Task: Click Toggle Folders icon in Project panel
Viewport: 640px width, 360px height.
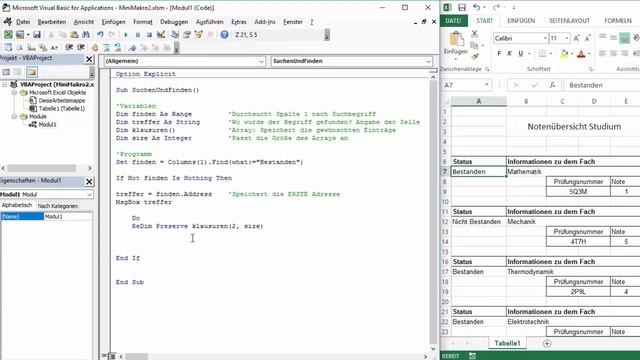Action: tap(32, 72)
